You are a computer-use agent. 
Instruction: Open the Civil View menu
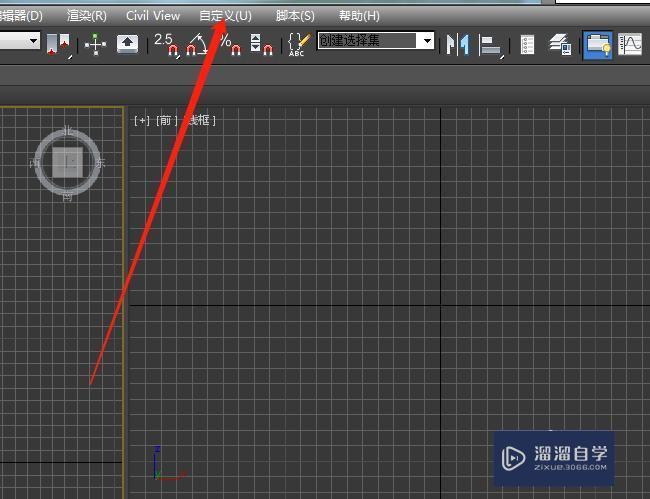coord(153,16)
